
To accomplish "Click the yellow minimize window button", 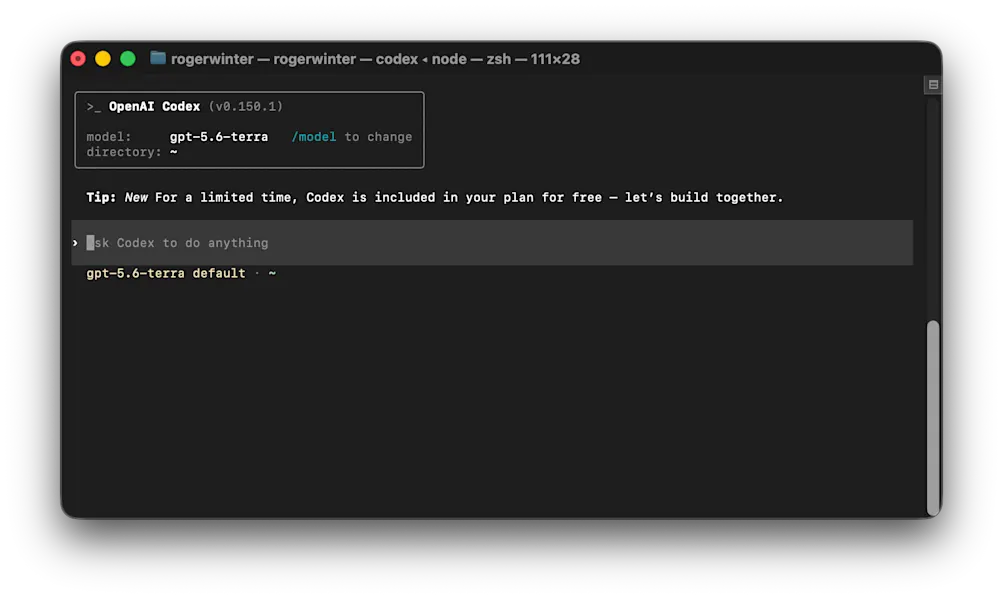I will [x=103, y=59].
